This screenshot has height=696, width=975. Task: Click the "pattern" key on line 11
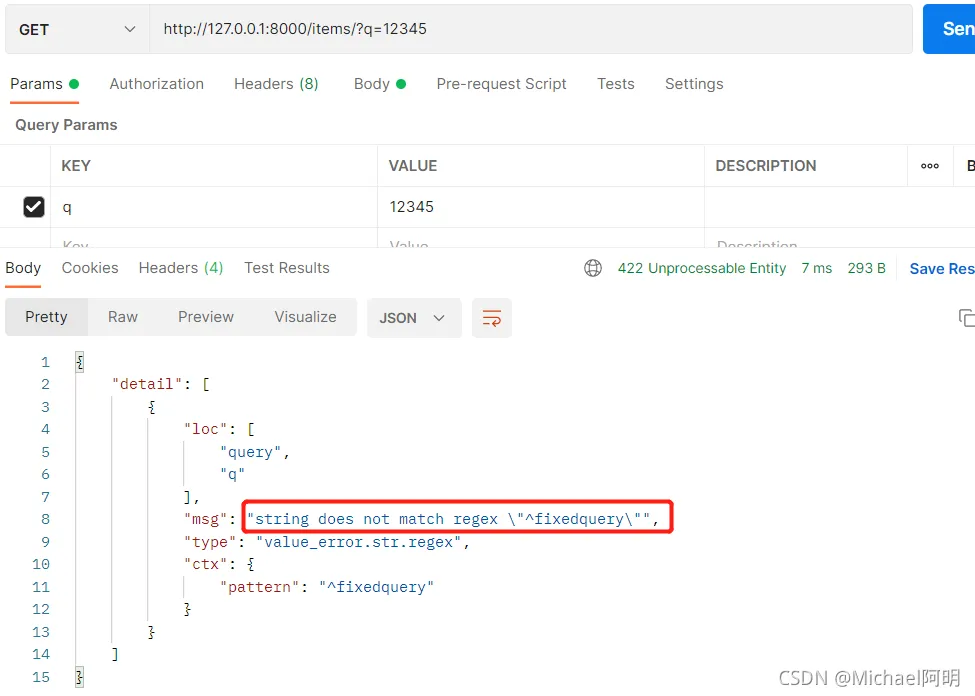pyautogui.click(x=259, y=587)
